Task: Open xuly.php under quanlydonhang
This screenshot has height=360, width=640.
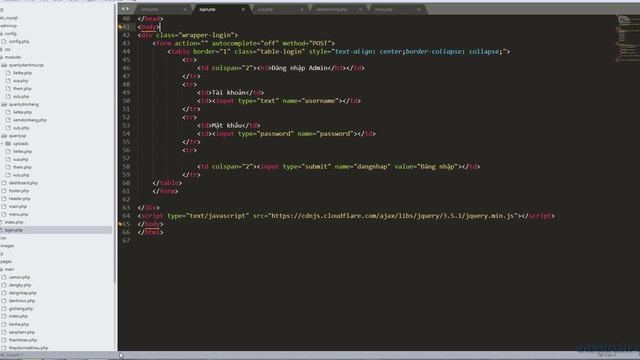Action: pyautogui.click(x=21, y=128)
